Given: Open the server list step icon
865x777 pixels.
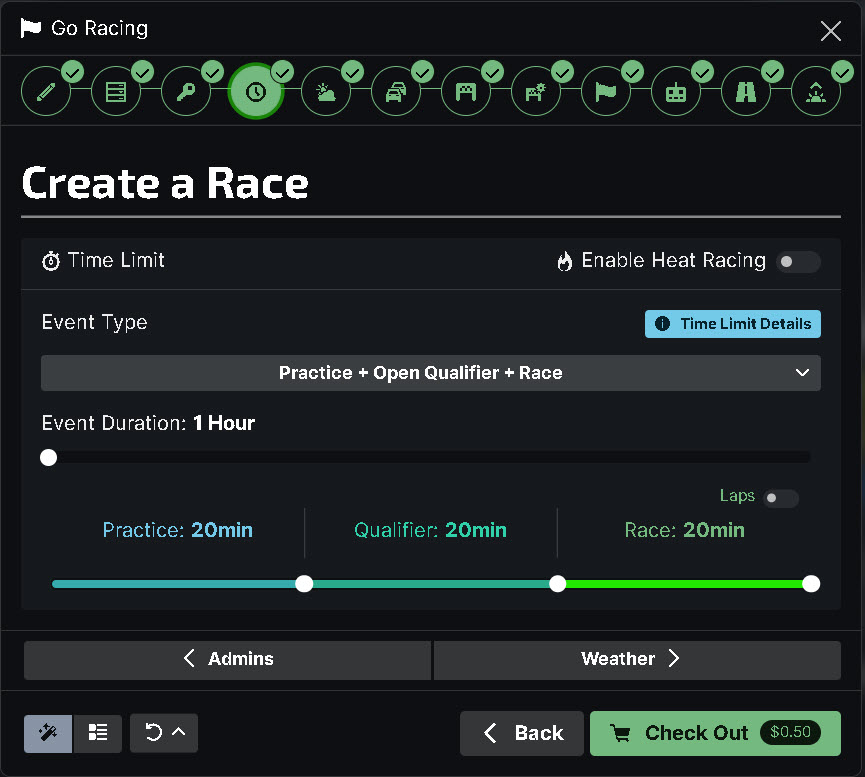Looking at the screenshot, I should (116, 92).
